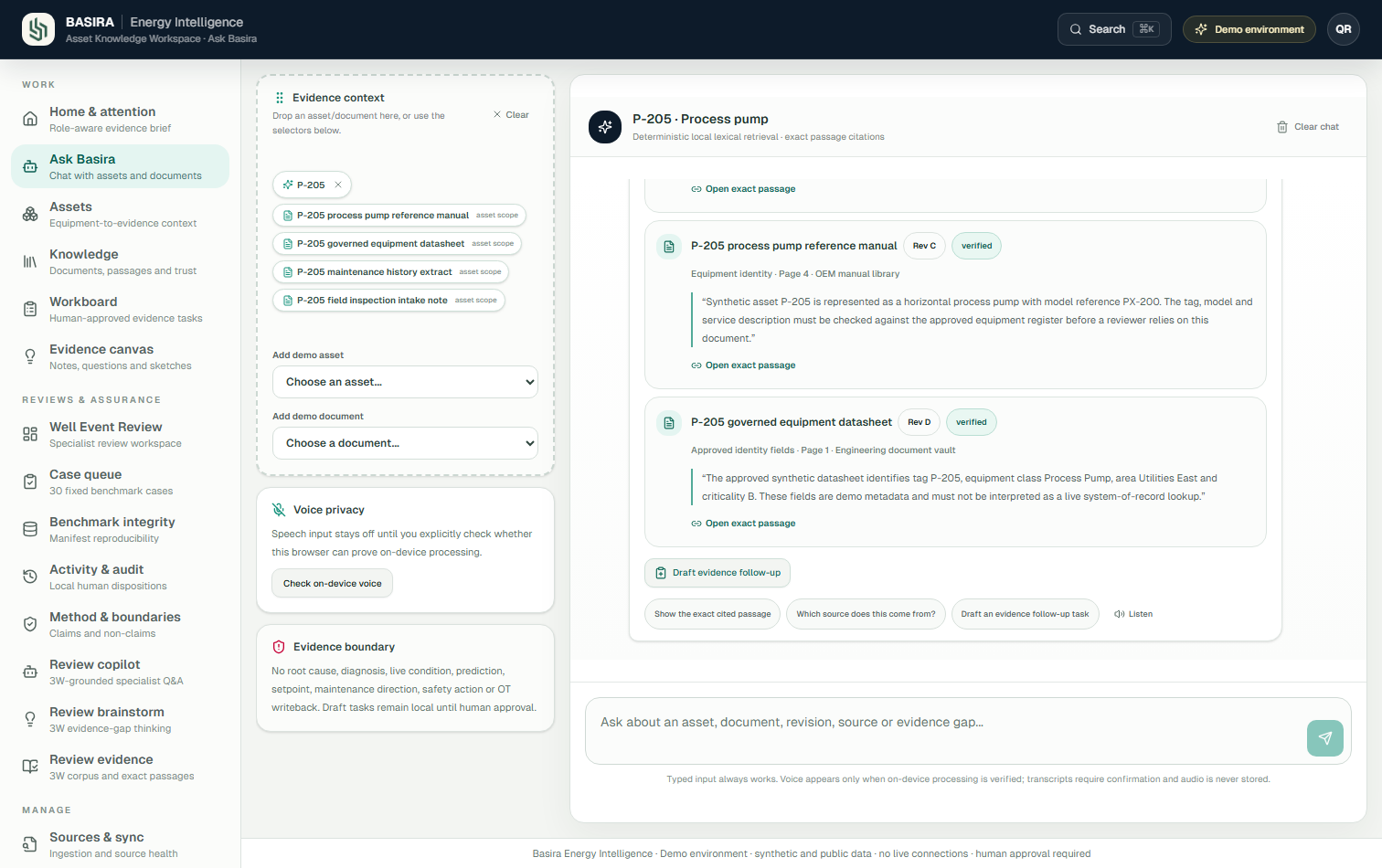Screen dimensions: 1382x868
Task: Open Home & attention from the sidebar
Action: [x=120, y=120]
